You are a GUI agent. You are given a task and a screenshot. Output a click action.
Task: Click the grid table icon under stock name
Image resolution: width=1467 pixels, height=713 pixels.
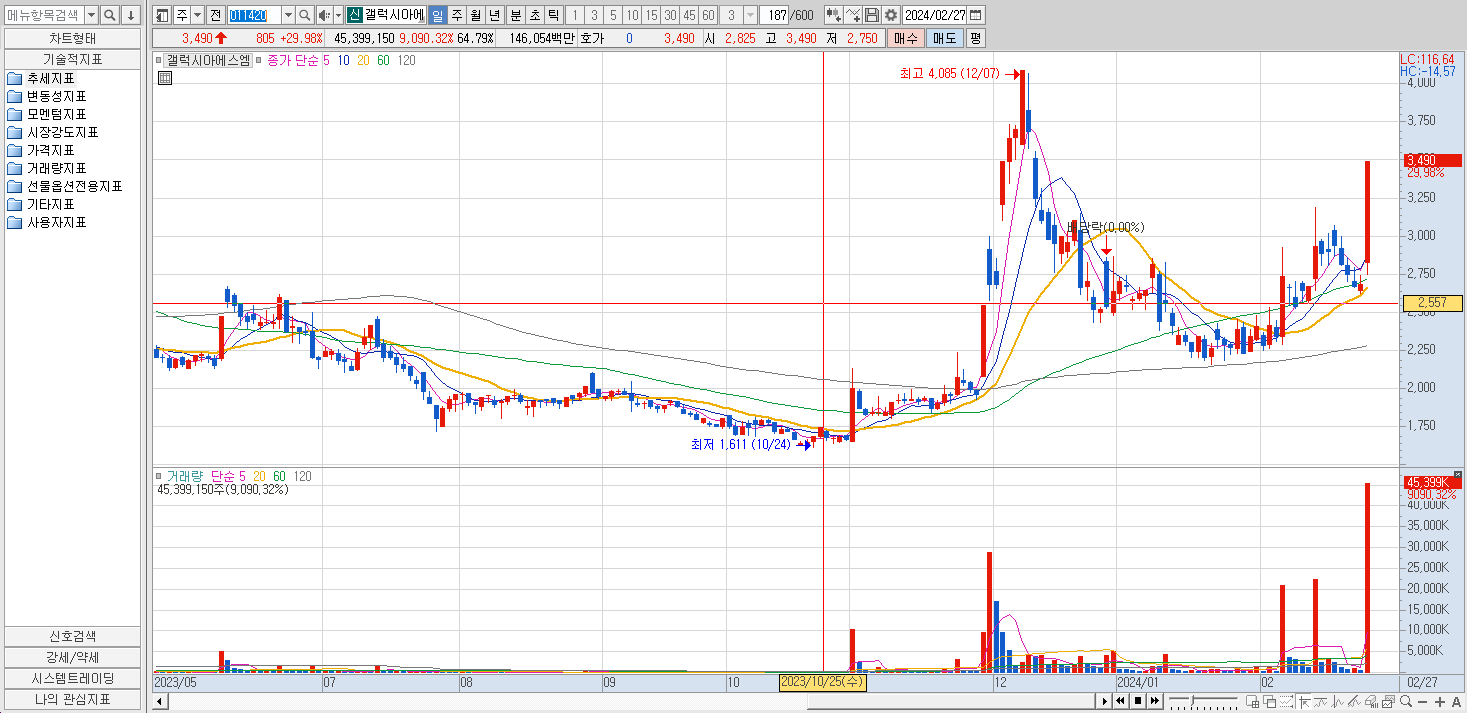click(x=165, y=78)
